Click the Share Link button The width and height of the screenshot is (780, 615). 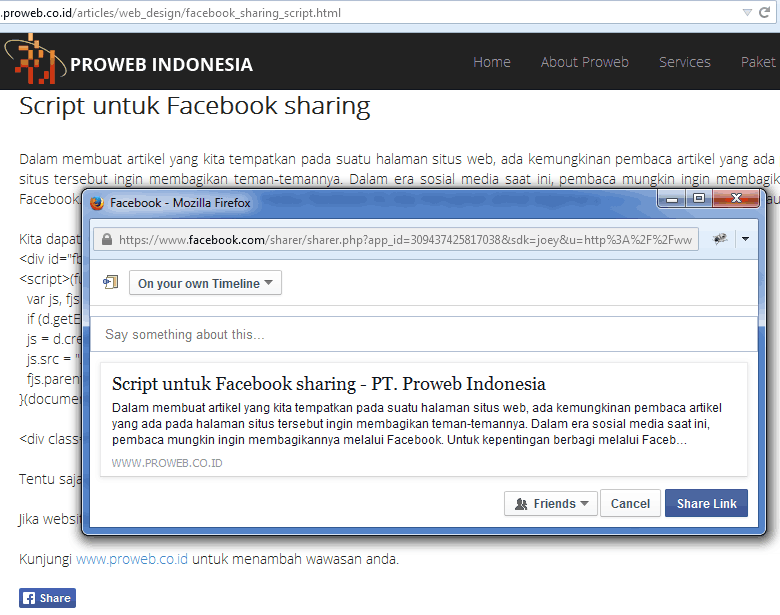pyautogui.click(x=706, y=503)
